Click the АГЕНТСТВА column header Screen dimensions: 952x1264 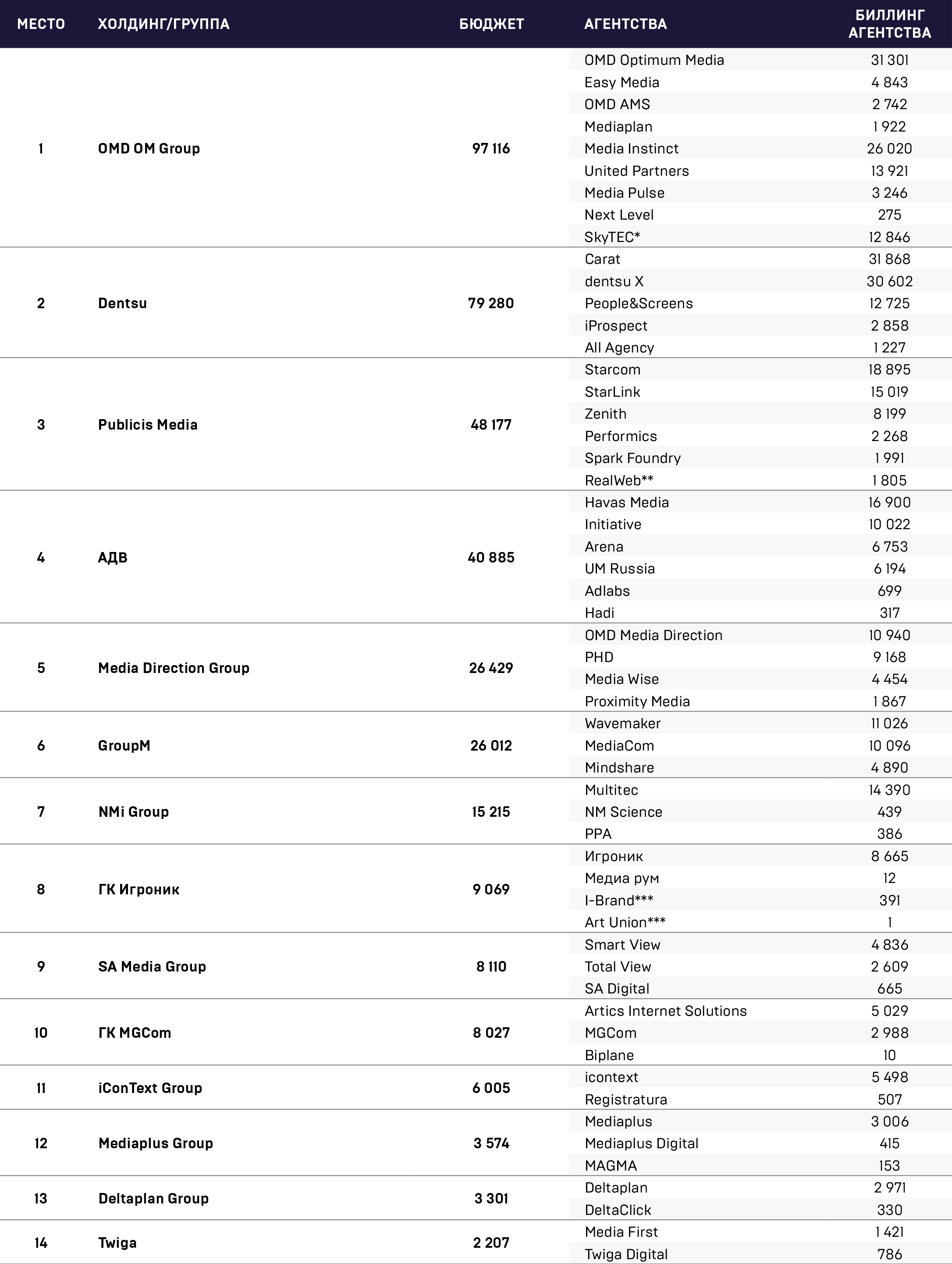click(625, 24)
